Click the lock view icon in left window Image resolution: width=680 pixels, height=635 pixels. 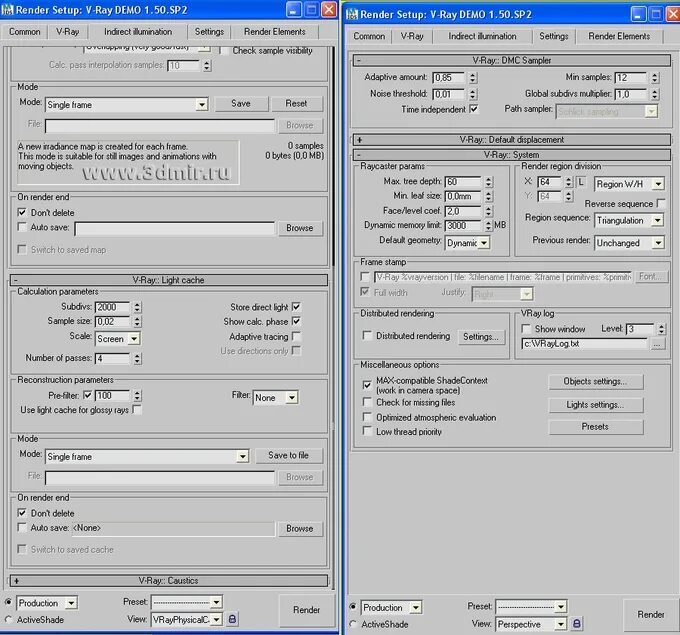(x=232, y=619)
